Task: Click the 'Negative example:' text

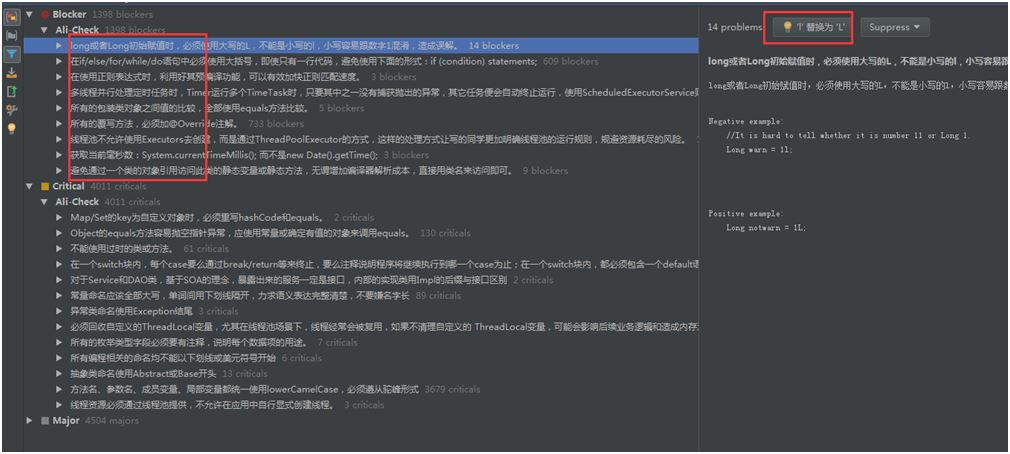Action: (x=746, y=121)
